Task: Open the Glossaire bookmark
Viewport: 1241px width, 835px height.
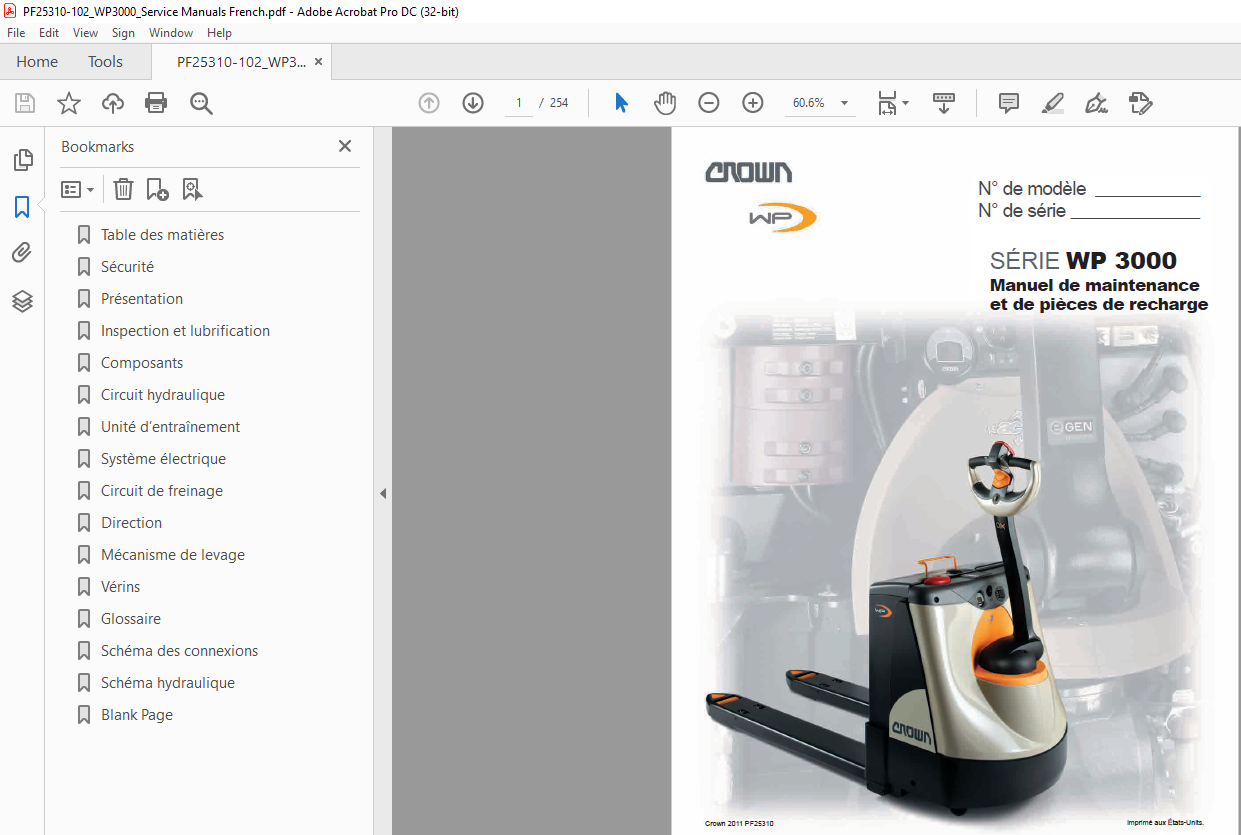Action: (131, 619)
